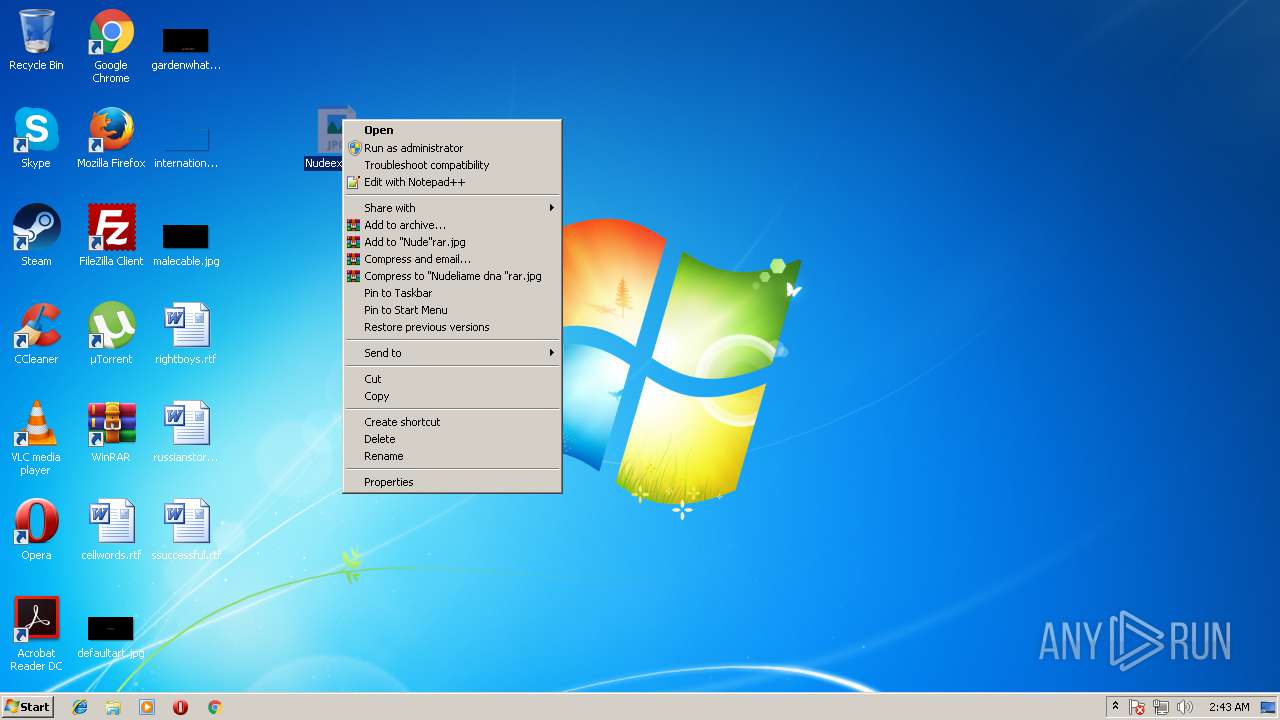Choose Pin to Taskbar
This screenshot has height=720, width=1280.
452,293
